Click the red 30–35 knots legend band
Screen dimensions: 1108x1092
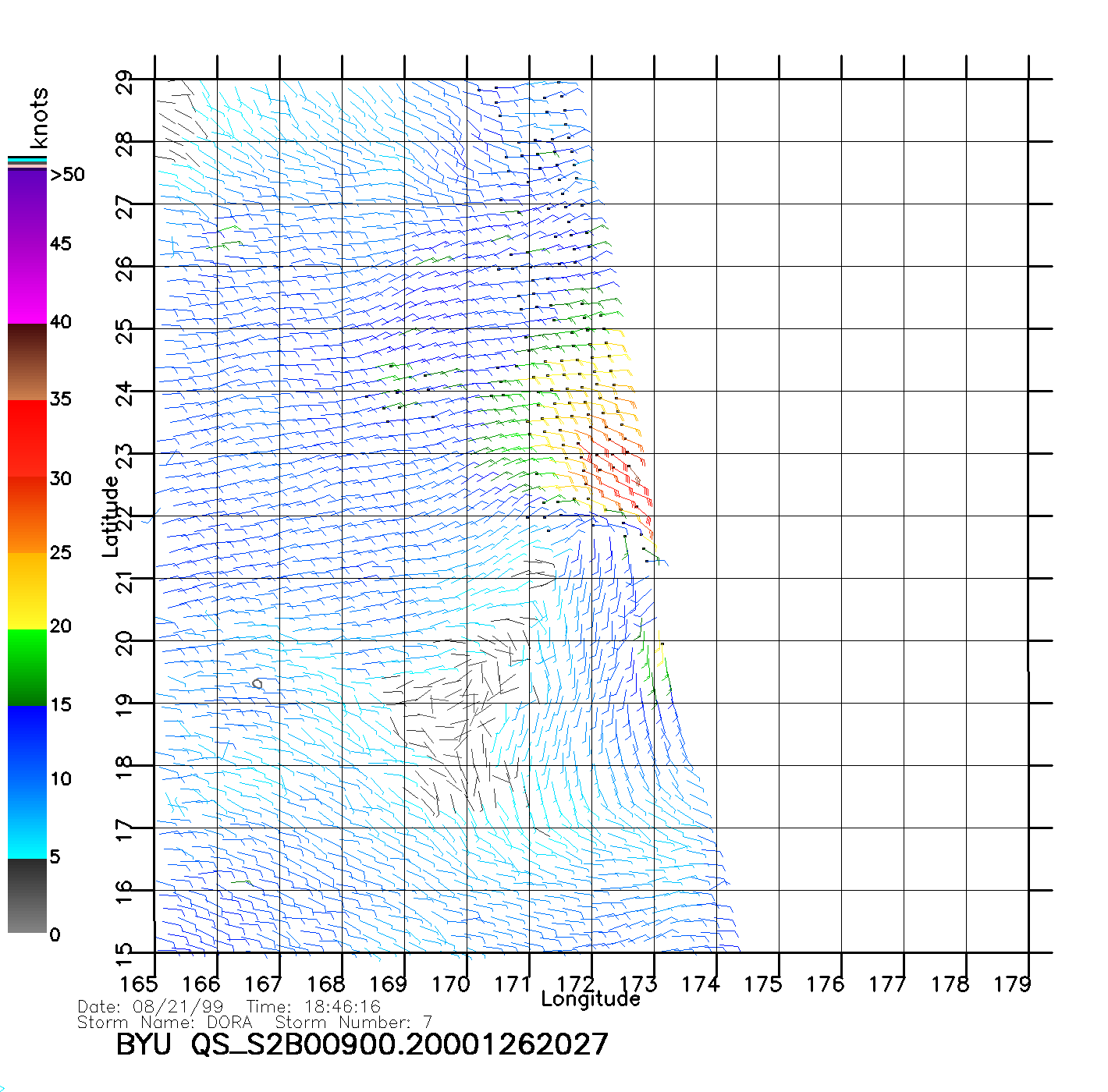pyautogui.click(x=27, y=437)
